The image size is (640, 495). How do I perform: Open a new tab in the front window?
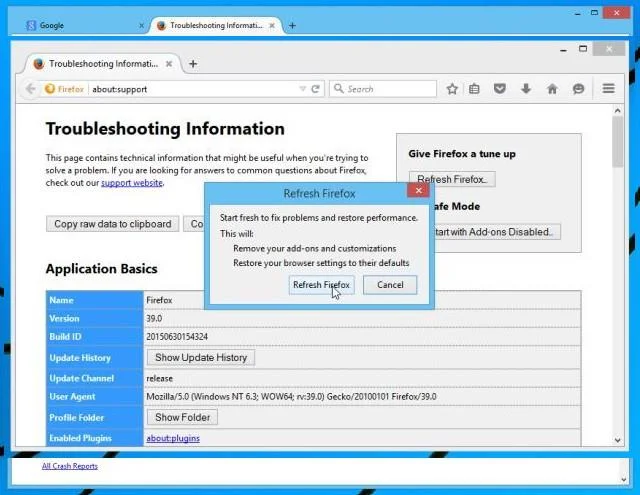point(193,64)
